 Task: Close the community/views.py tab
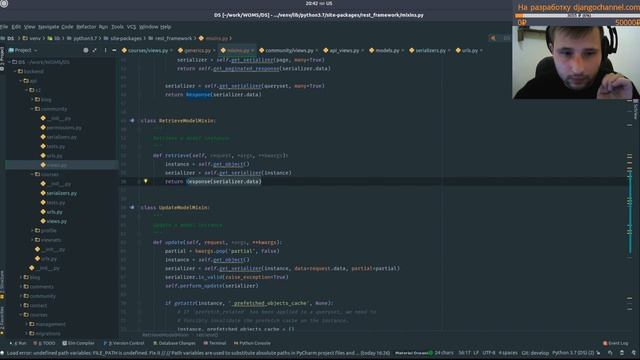(x=316, y=50)
